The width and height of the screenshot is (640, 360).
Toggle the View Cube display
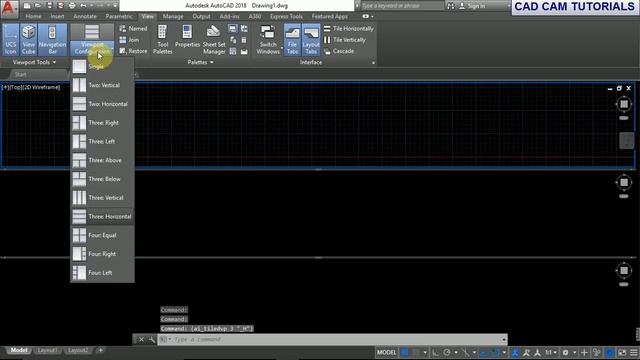click(29, 39)
